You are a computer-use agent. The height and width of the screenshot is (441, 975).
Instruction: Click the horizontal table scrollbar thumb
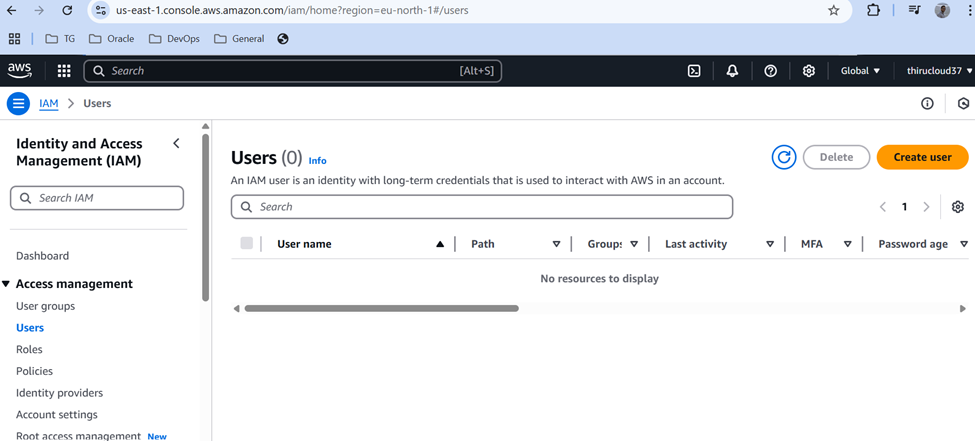[x=381, y=308]
